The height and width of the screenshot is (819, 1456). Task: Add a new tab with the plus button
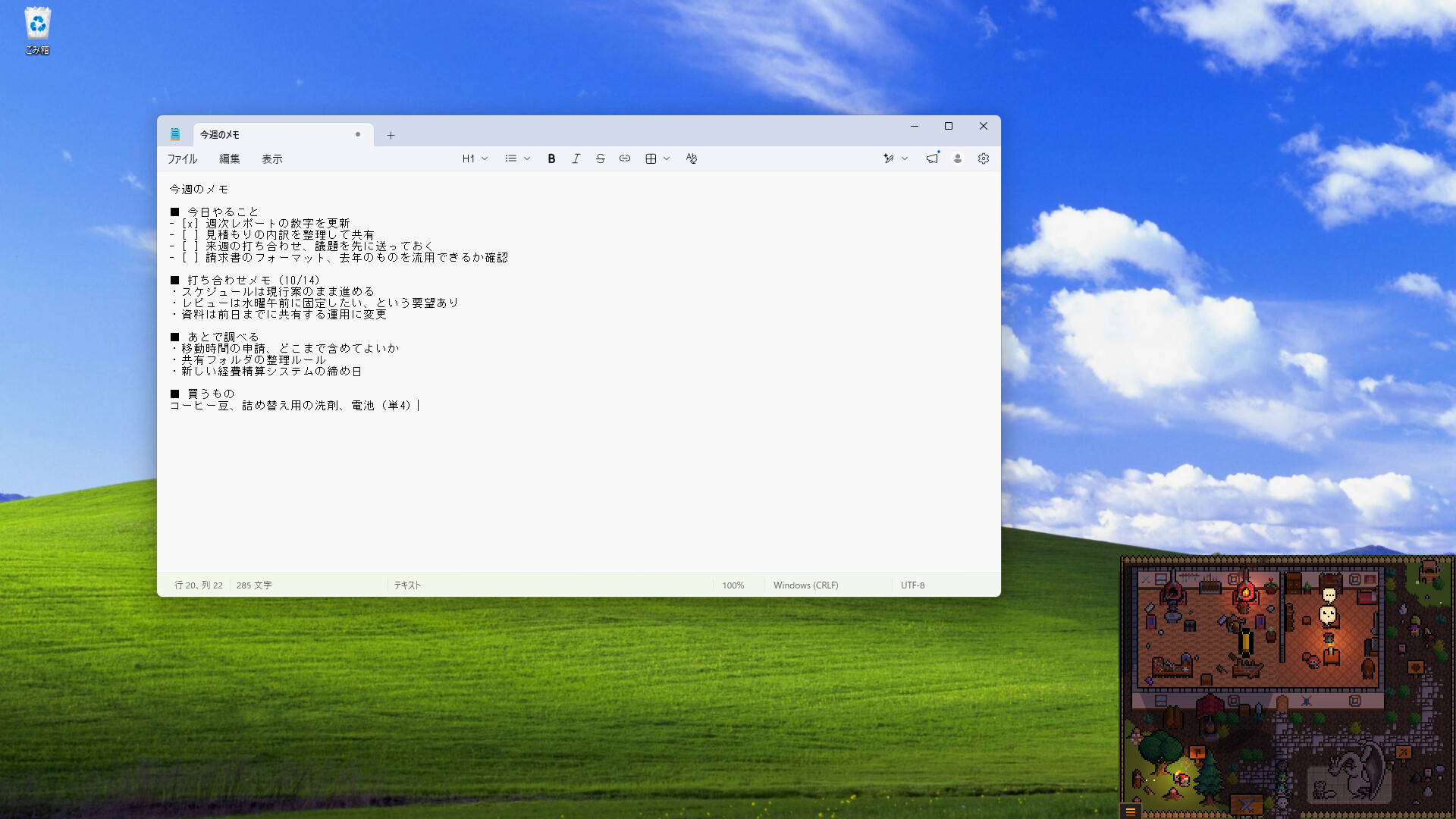391,135
